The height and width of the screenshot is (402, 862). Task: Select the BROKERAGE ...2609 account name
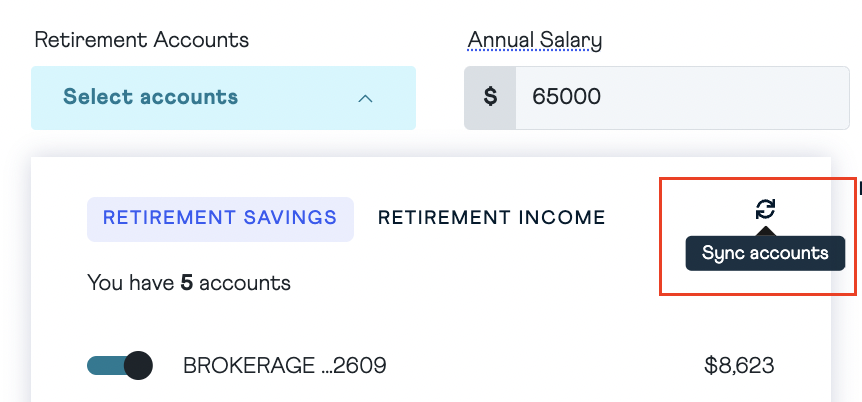pyautogui.click(x=284, y=366)
